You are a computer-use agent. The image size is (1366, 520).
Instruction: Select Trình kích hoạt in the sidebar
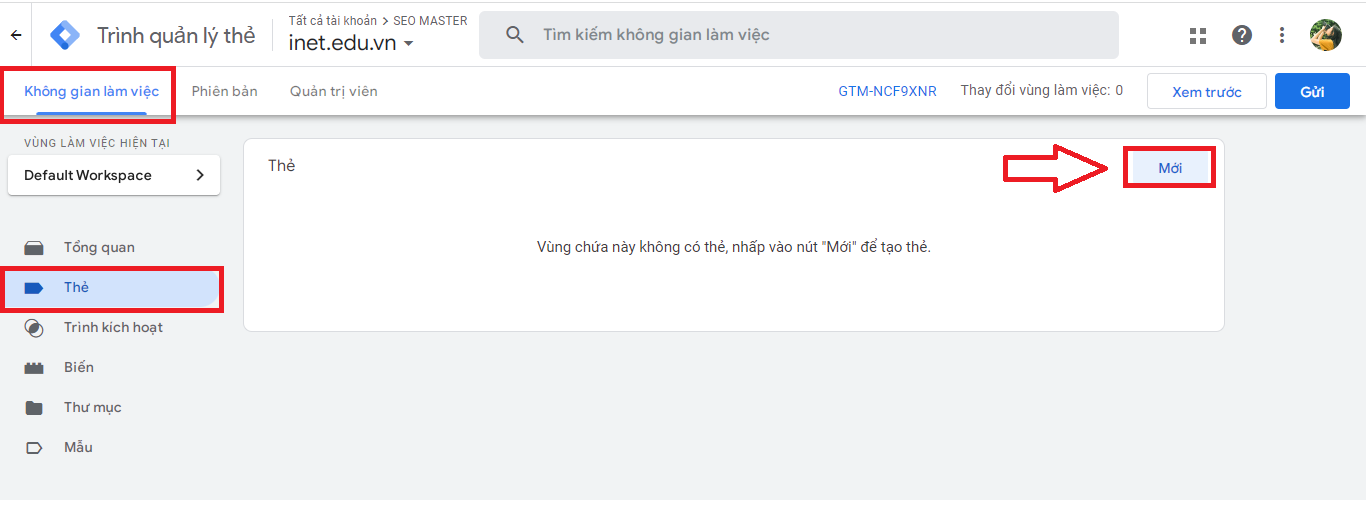(111, 327)
